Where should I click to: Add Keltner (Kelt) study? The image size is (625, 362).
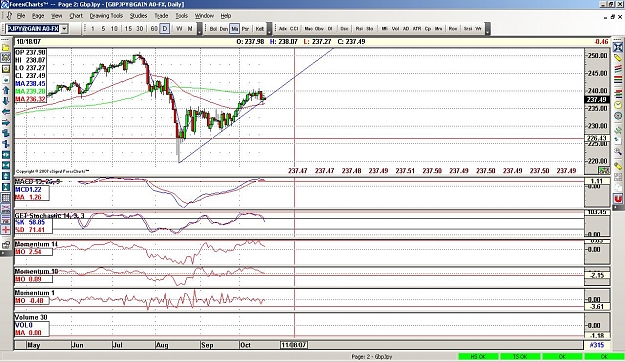pos(259,29)
